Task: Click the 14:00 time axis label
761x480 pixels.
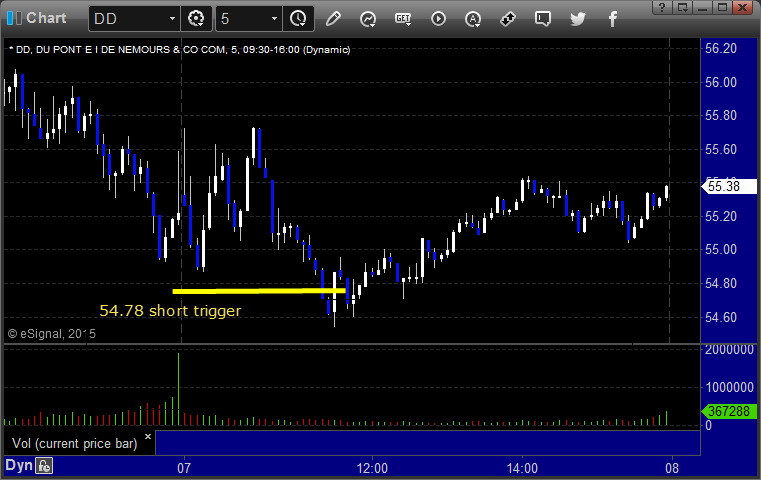Action: click(522, 468)
